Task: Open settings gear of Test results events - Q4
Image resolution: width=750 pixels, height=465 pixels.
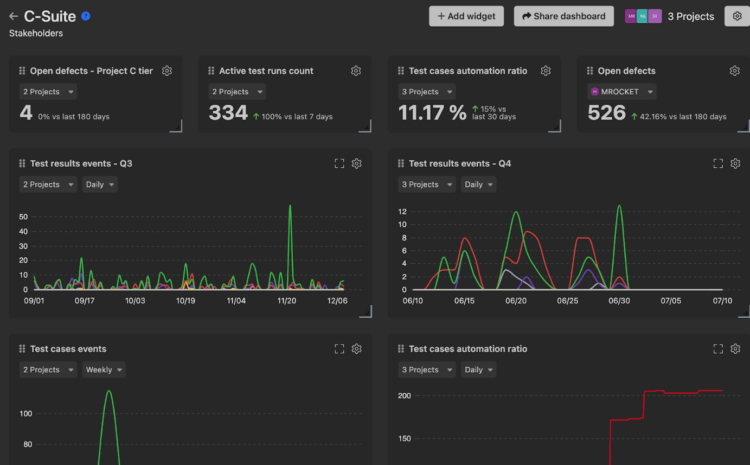Action: coord(735,164)
